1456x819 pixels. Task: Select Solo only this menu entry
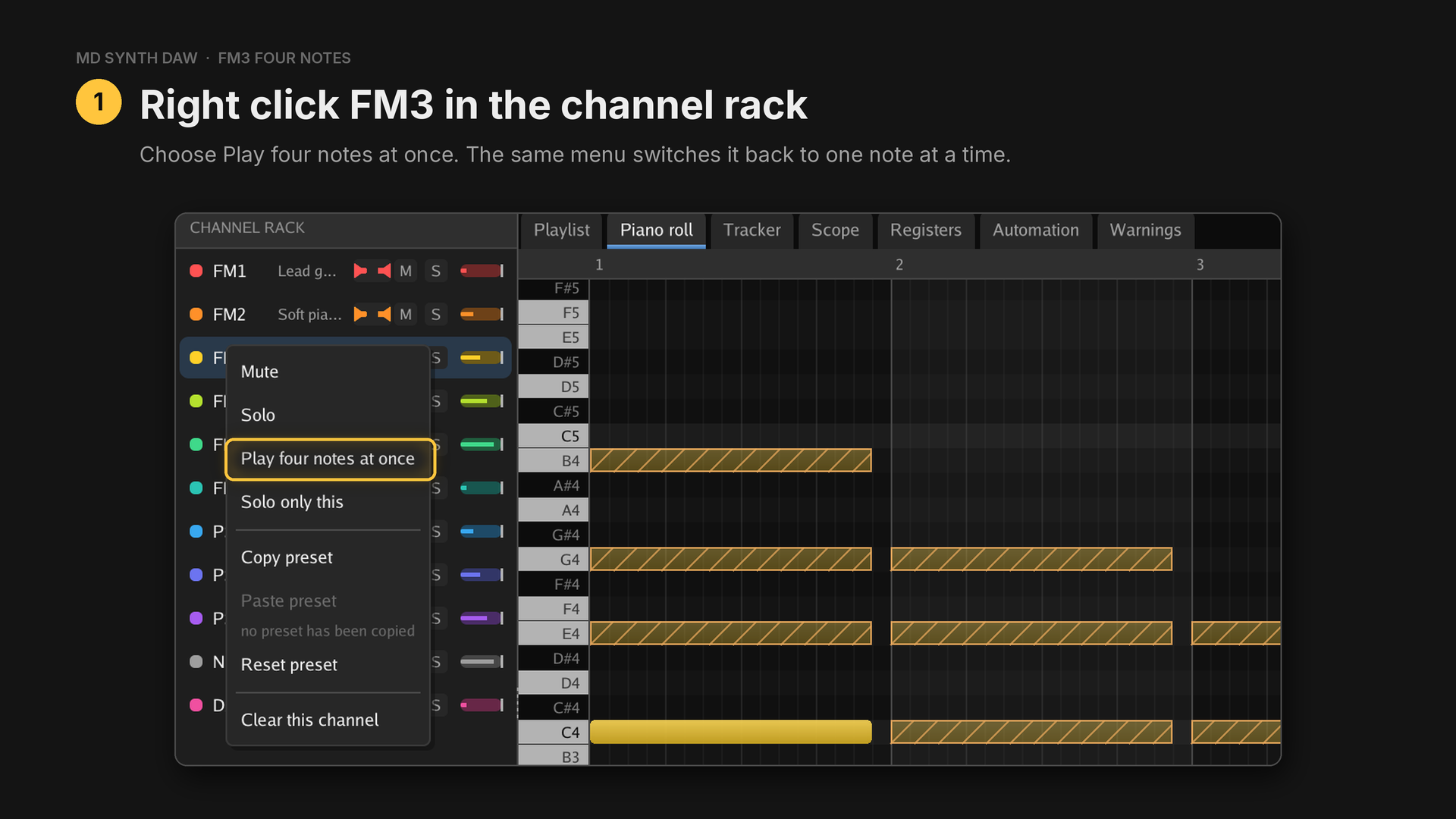pyautogui.click(x=328, y=502)
